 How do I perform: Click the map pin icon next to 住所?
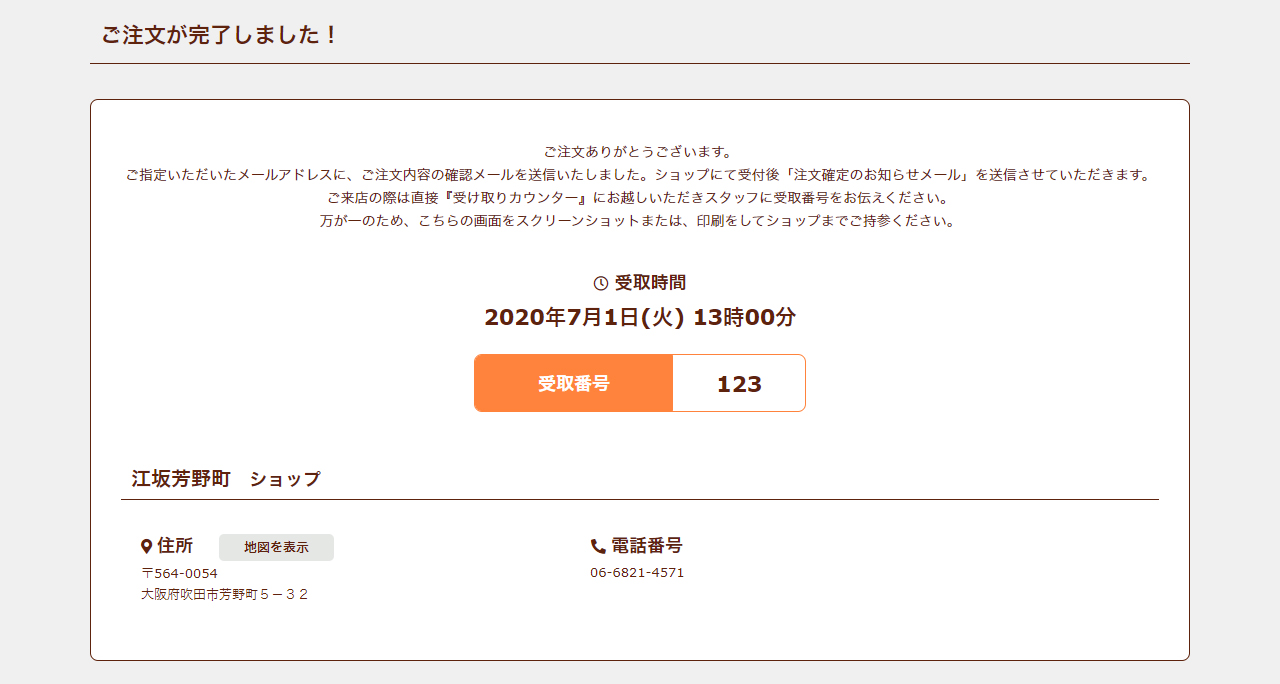coord(147,546)
